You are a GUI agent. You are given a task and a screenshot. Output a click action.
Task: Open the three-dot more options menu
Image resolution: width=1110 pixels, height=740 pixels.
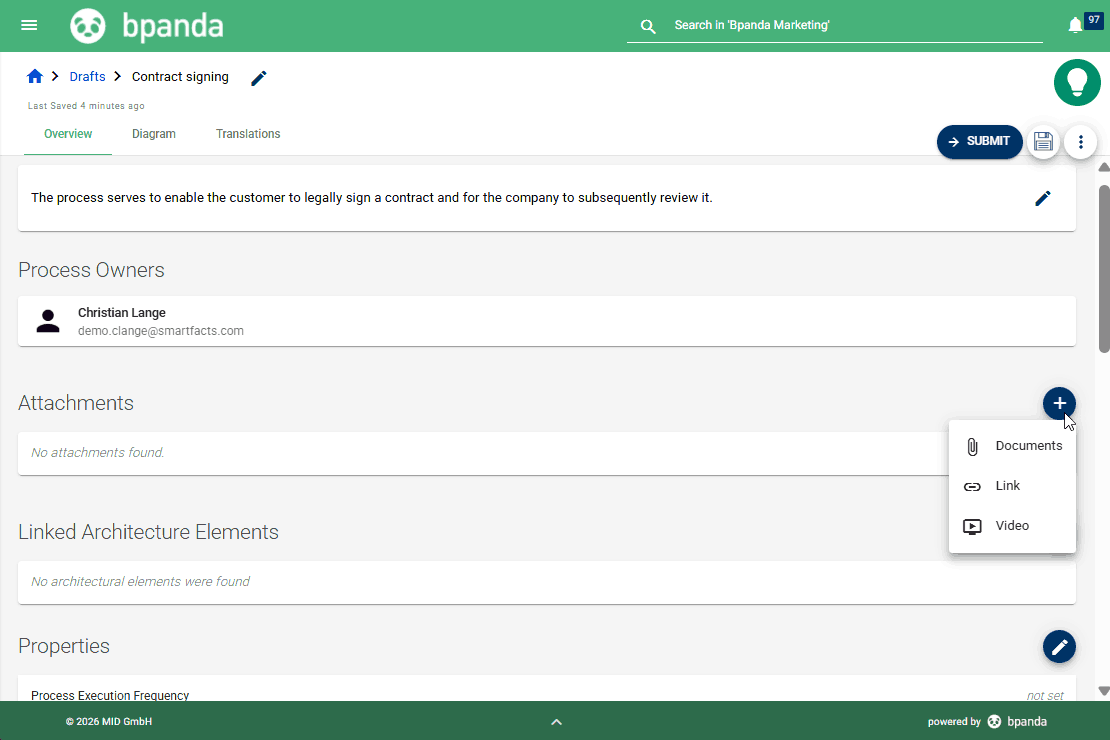coord(1080,142)
